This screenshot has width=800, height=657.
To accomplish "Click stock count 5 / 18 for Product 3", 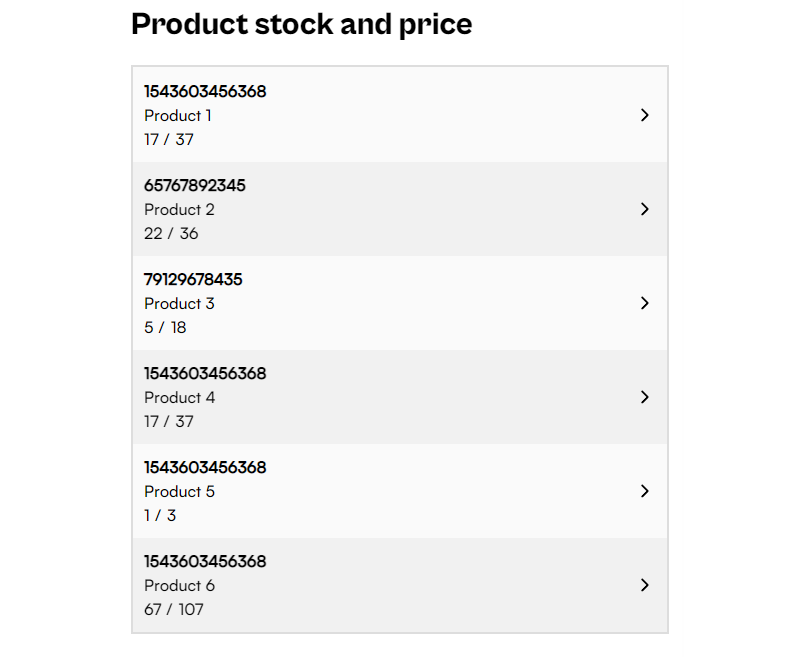I will click(x=165, y=327).
